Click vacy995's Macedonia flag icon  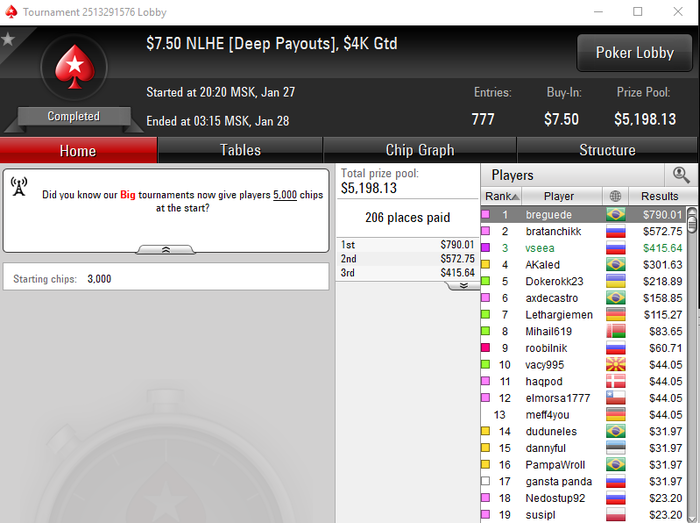(x=616, y=365)
